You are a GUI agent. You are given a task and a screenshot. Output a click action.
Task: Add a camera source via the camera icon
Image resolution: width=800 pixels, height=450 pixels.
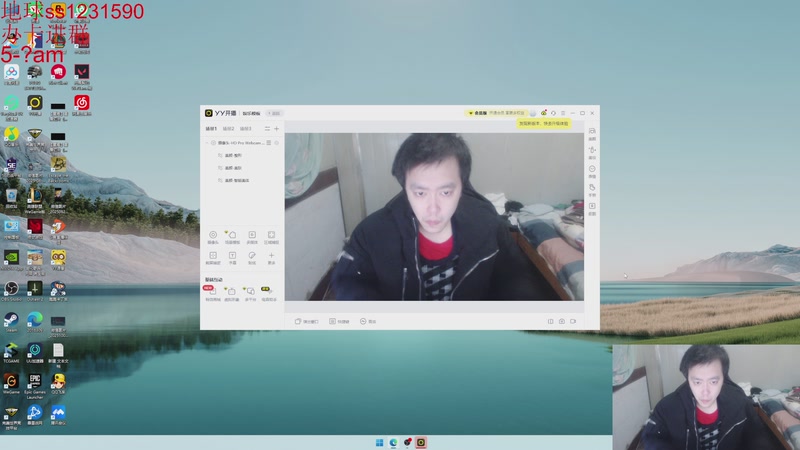[x=213, y=237]
